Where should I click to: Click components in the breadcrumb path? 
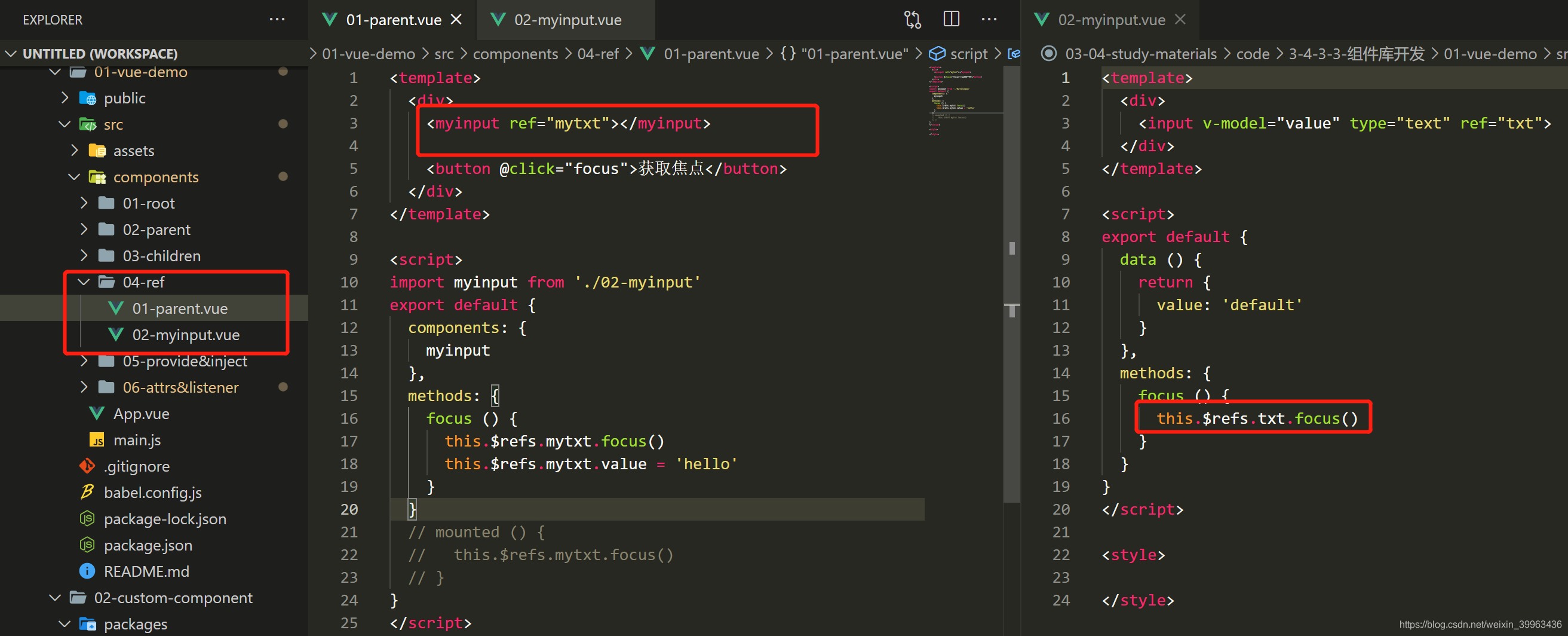pyautogui.click(x=515, y=54)
